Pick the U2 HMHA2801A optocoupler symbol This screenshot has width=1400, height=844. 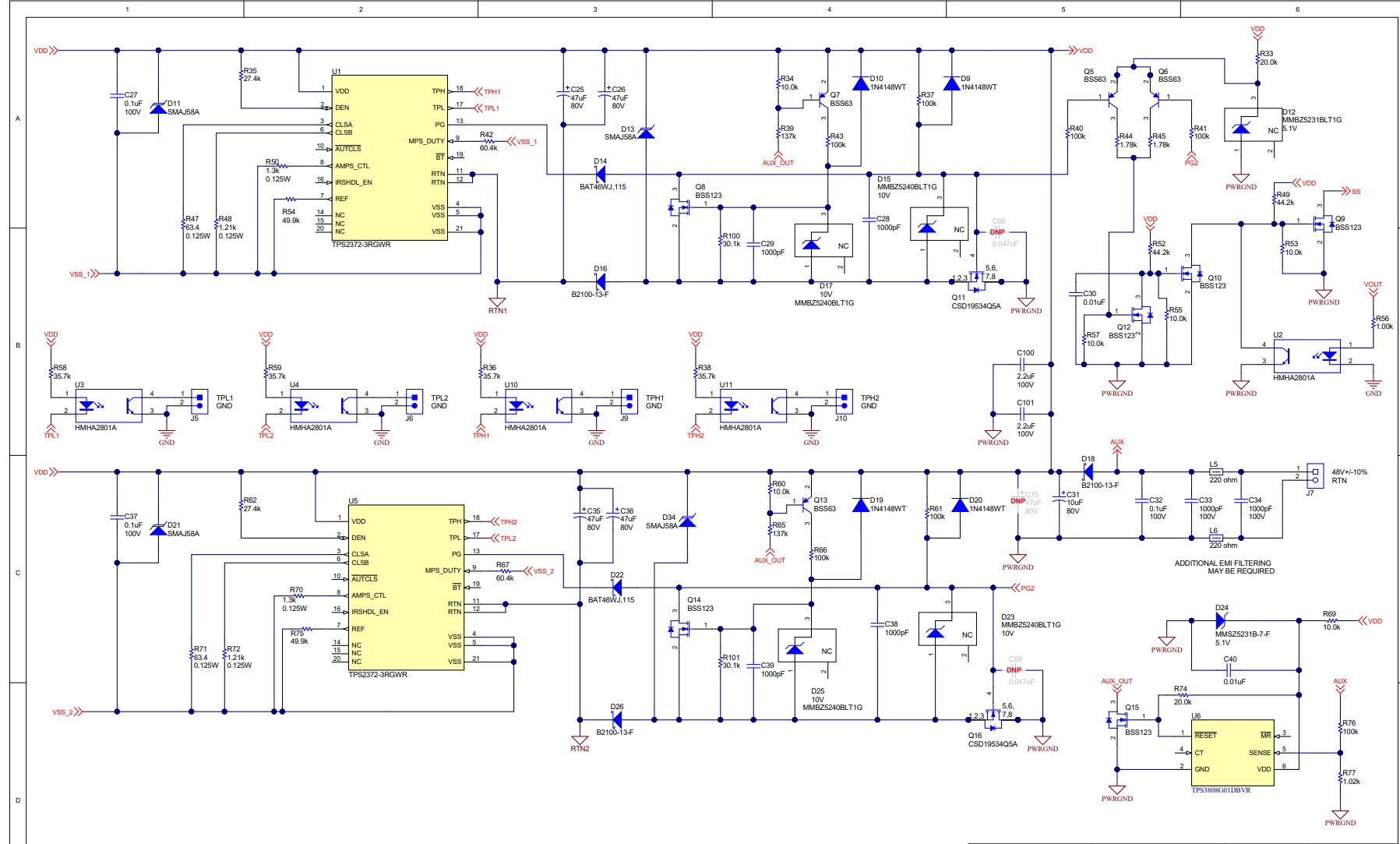1307,356
